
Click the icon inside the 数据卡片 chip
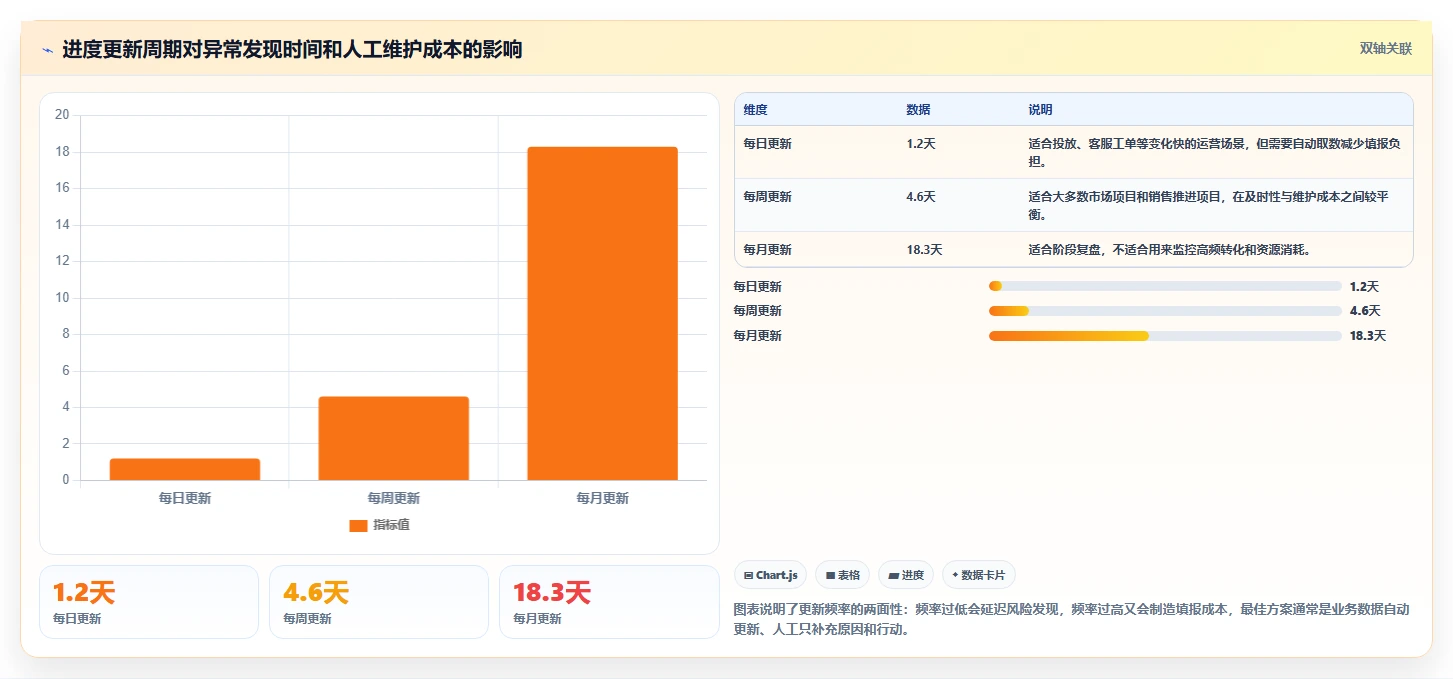click(x=956, y=576)
